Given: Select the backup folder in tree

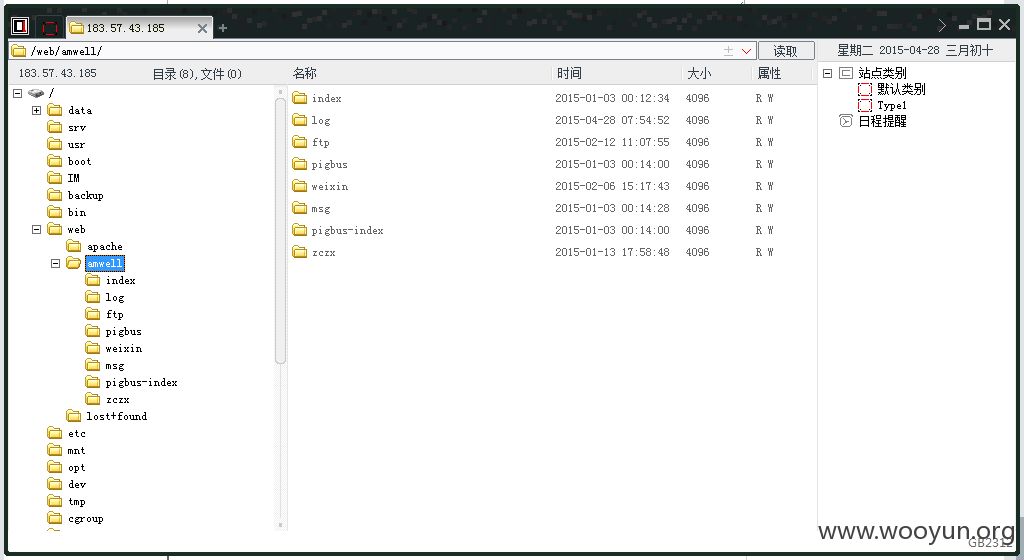Looking at the screenshot, I should [76, 195].
